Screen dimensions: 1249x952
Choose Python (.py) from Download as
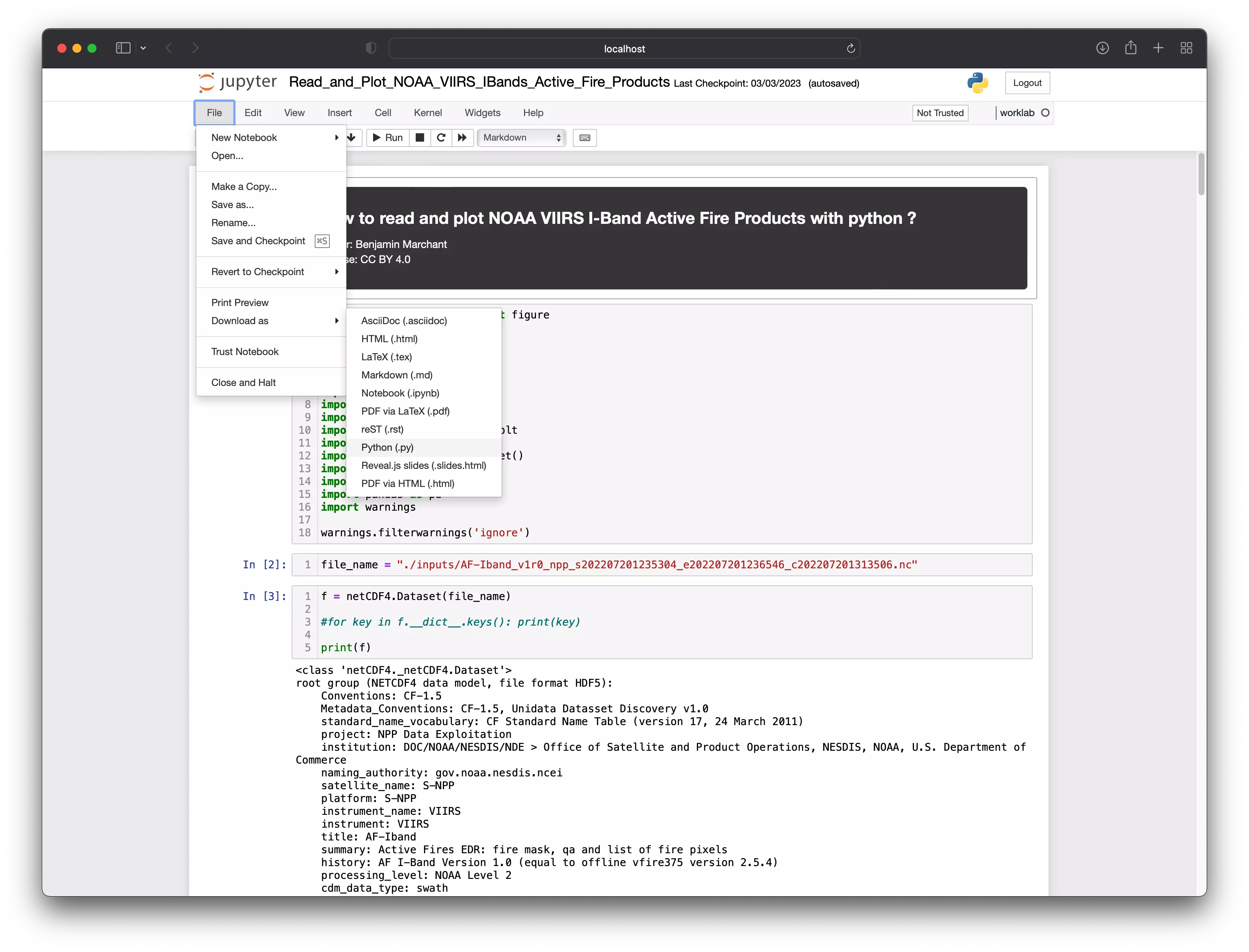pos(387,448)
